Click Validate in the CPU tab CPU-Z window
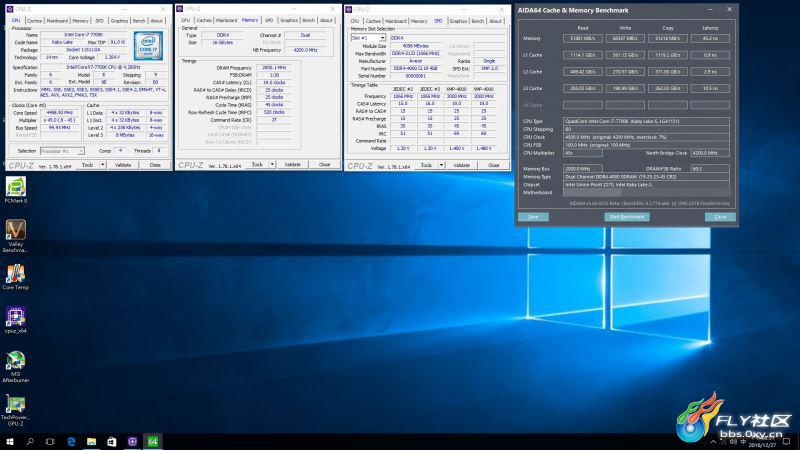 (x=123, y=165)
